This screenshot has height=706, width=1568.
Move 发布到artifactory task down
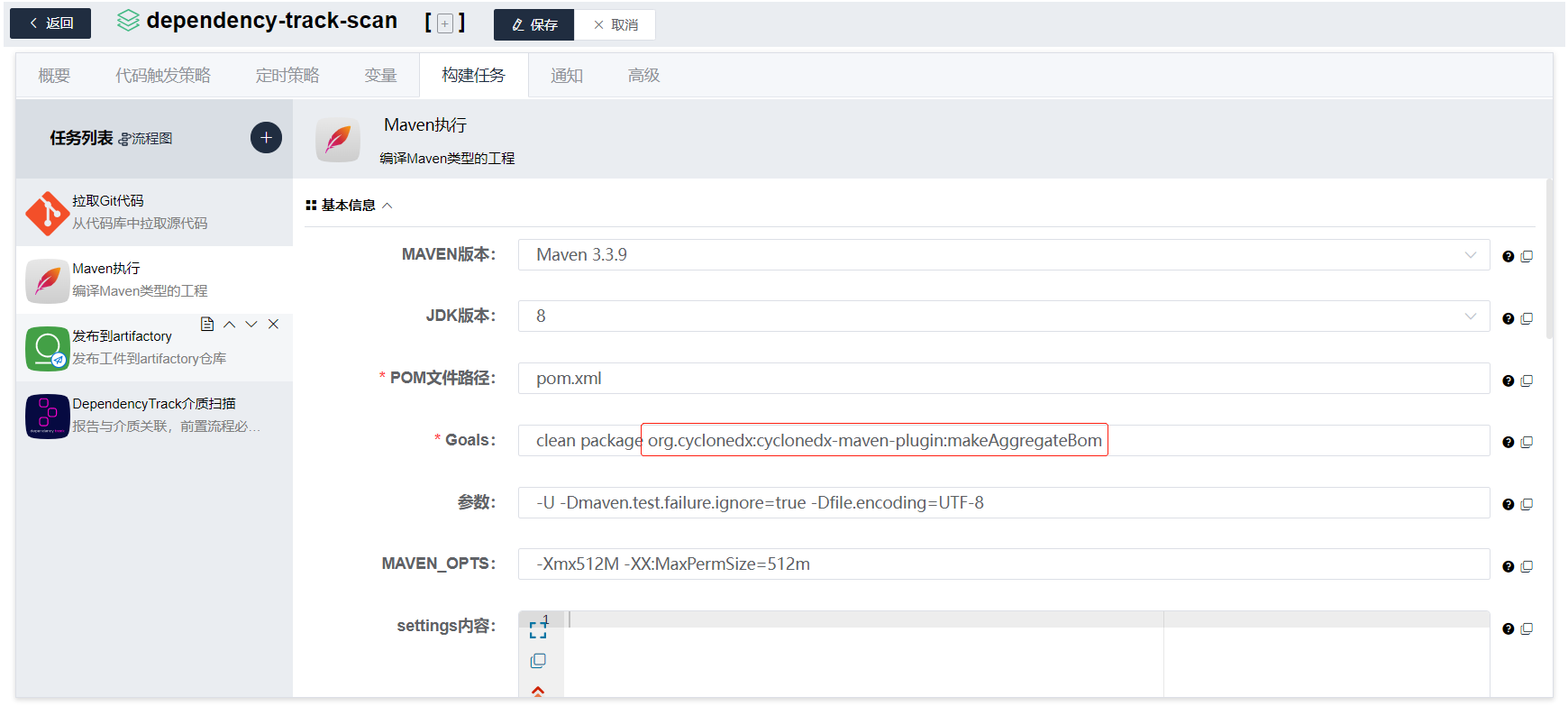pyautogui.click(x=251, y=325)
